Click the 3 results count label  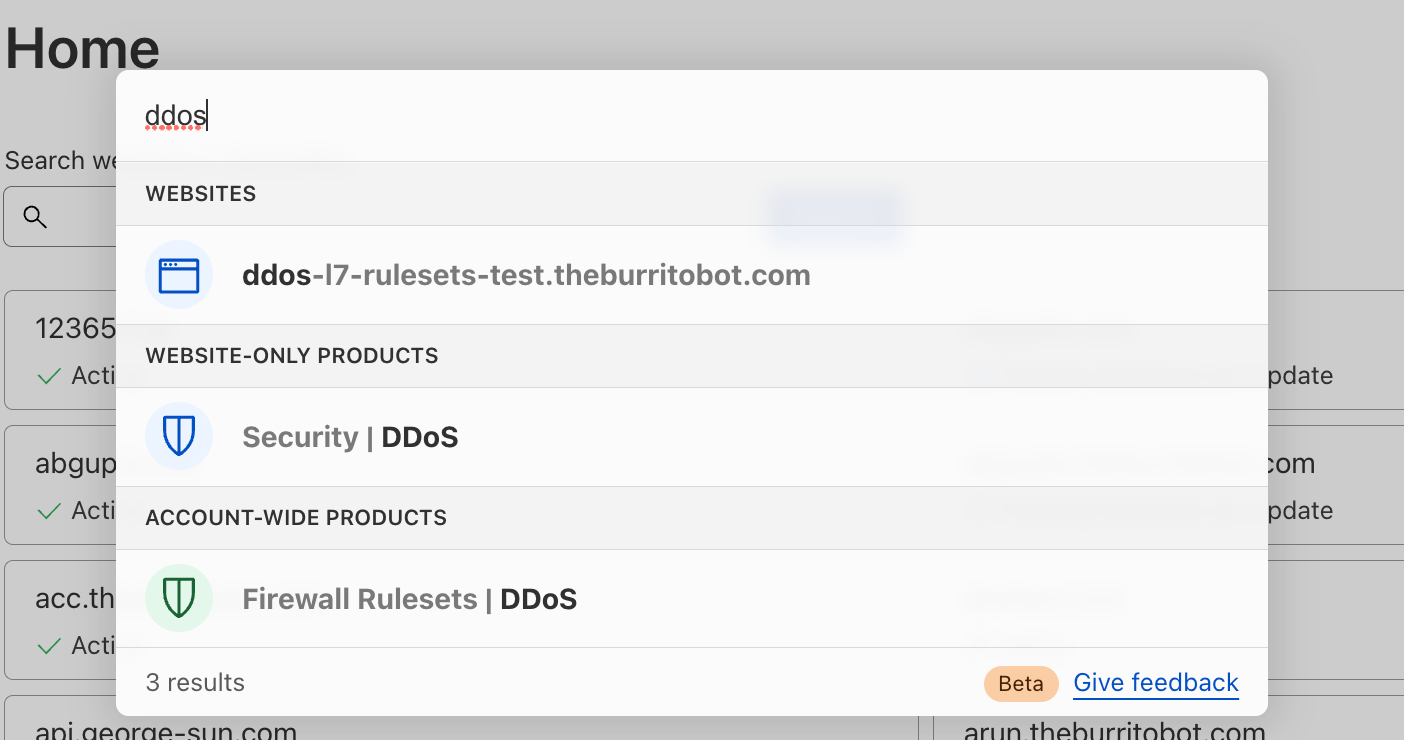(195, 683)
